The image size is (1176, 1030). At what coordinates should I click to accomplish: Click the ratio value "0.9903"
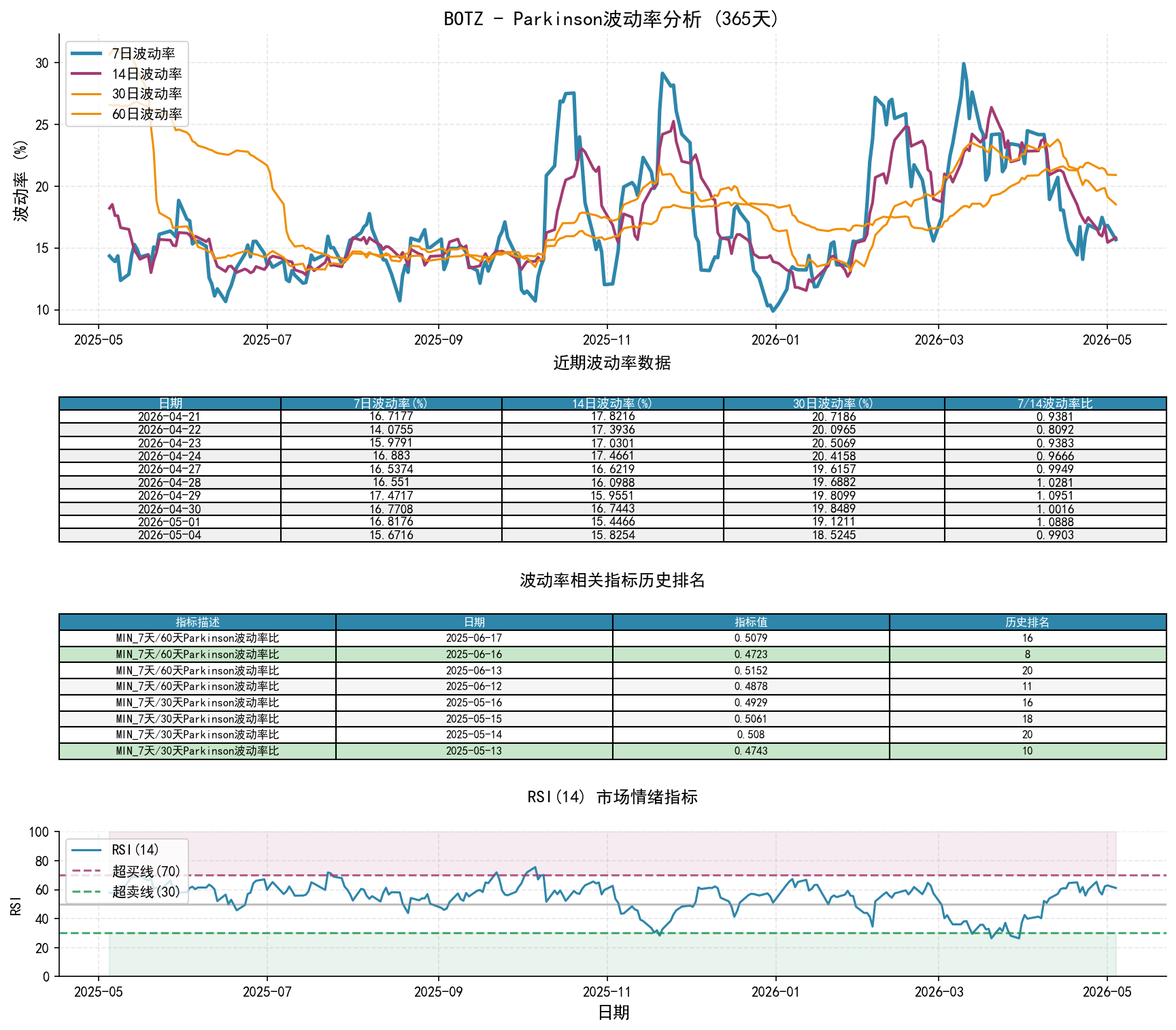pyautogui.click(x=1055, y=535)
